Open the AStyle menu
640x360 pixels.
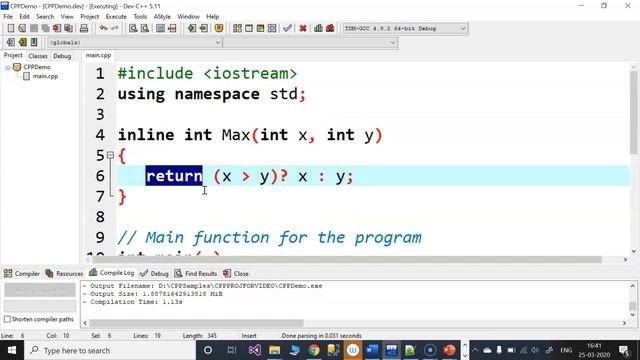(162, 17)
